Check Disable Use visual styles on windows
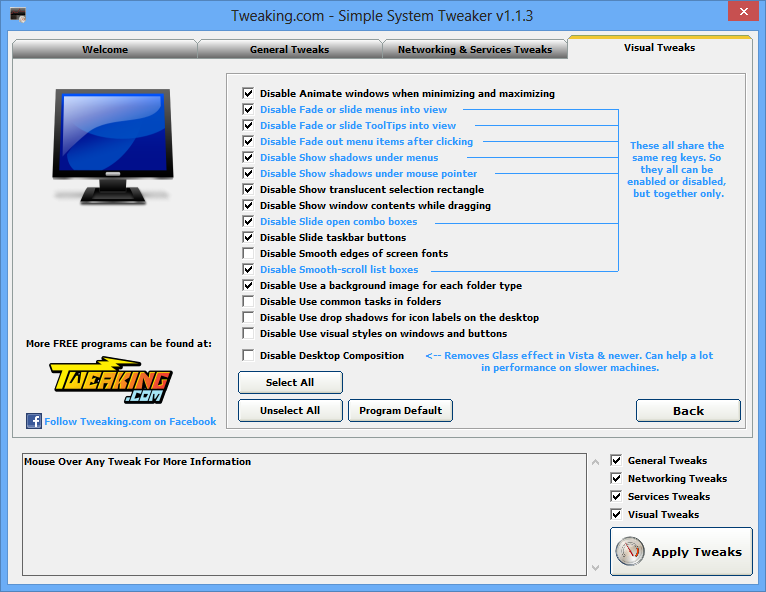 [x=248, y=333]
